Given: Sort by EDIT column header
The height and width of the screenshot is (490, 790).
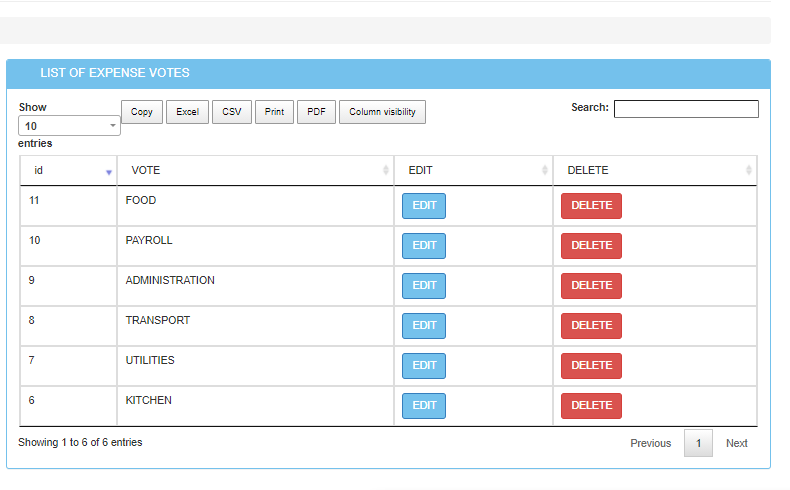Looking at the screenshot, I should (x=473, y=171).
